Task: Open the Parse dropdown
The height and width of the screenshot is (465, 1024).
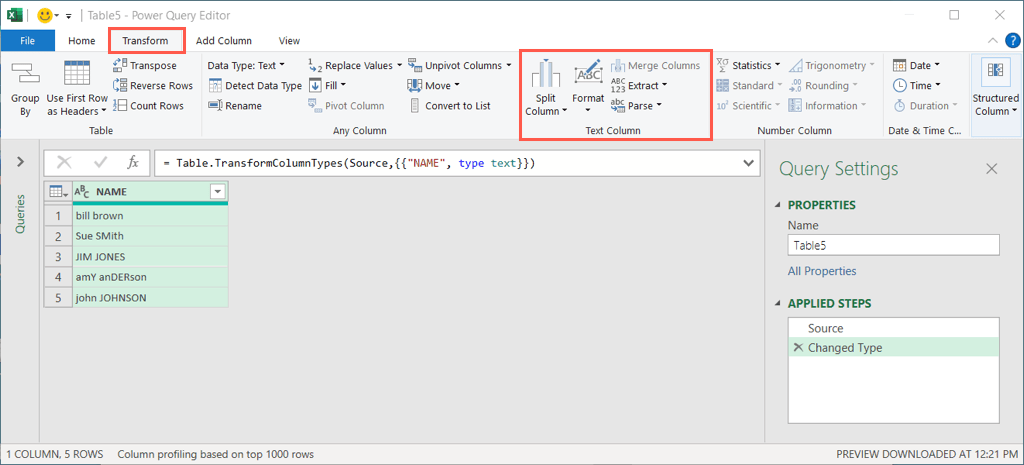Action: [x=637, y=106]
